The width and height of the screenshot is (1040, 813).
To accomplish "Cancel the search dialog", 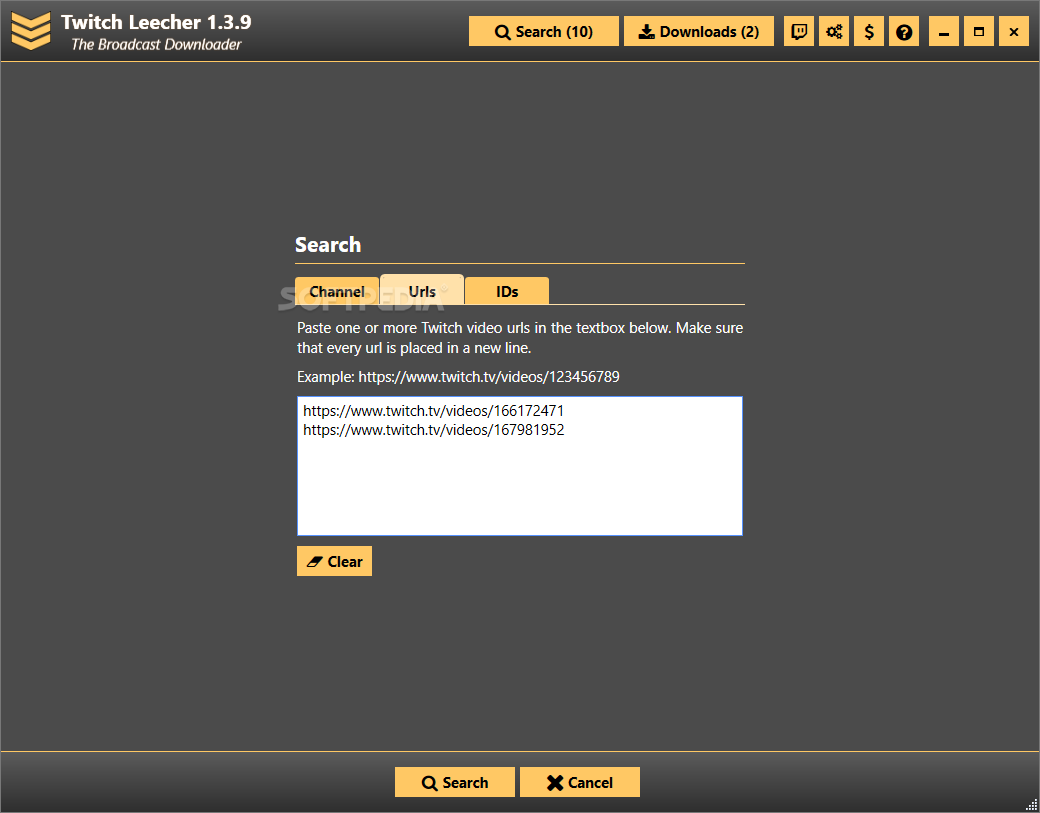I will pyautogui.click(x=580, y=782).
